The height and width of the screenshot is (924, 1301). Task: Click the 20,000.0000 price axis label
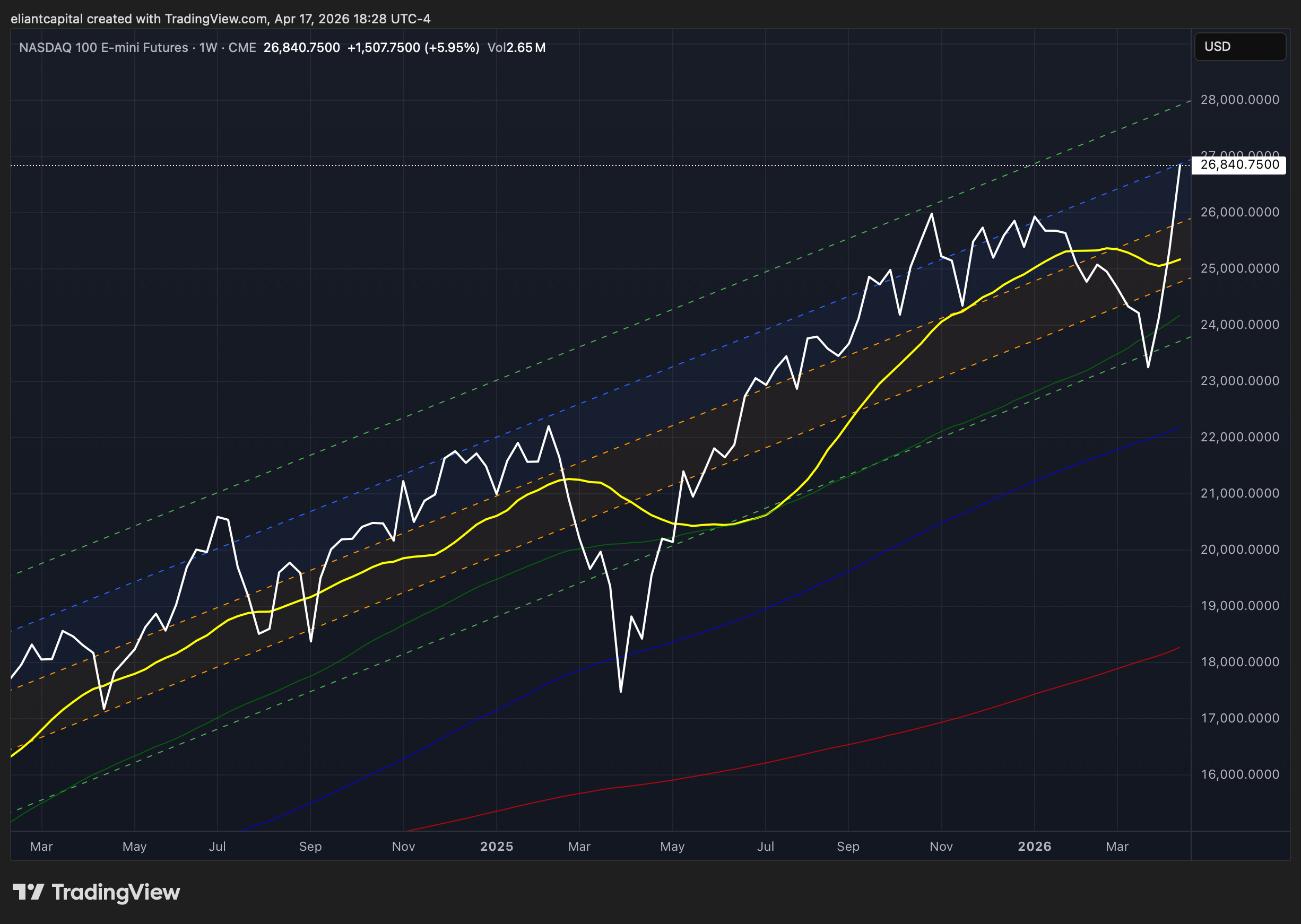point(1239,550)
